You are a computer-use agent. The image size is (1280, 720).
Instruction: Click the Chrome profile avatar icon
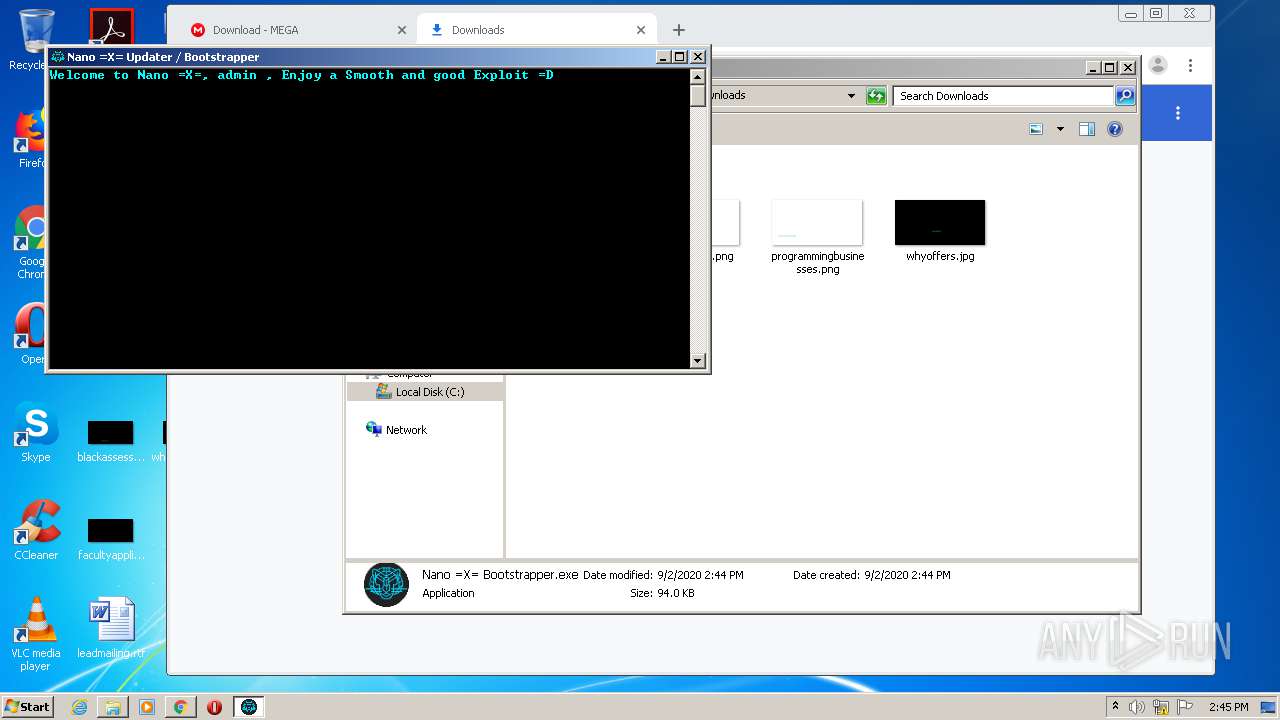click(x=1158, y=65)
